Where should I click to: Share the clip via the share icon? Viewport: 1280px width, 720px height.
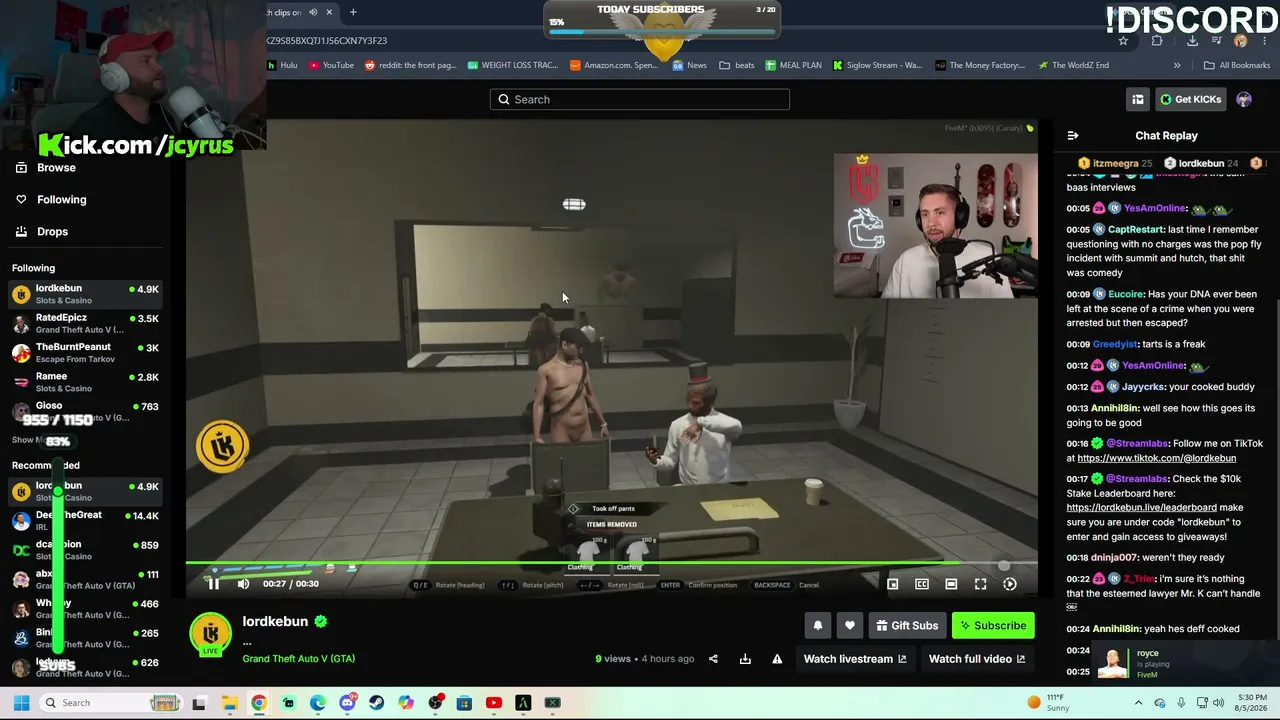713,659
